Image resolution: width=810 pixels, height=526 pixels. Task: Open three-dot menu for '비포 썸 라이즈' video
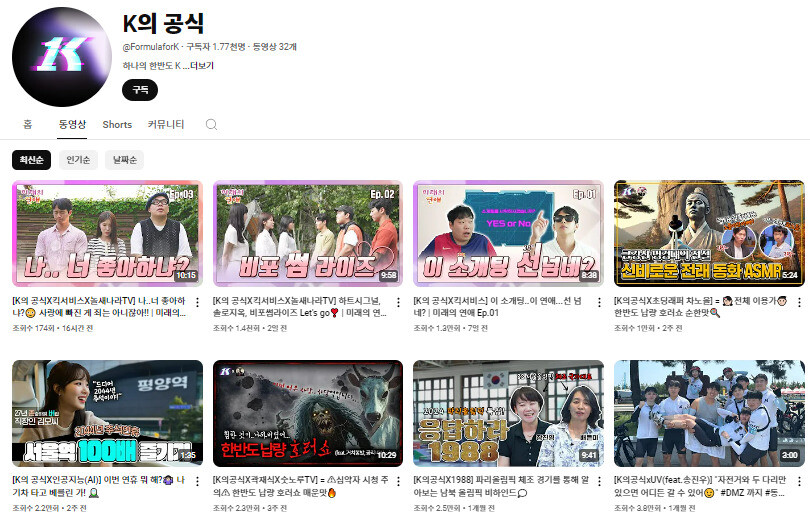[401, 302]
